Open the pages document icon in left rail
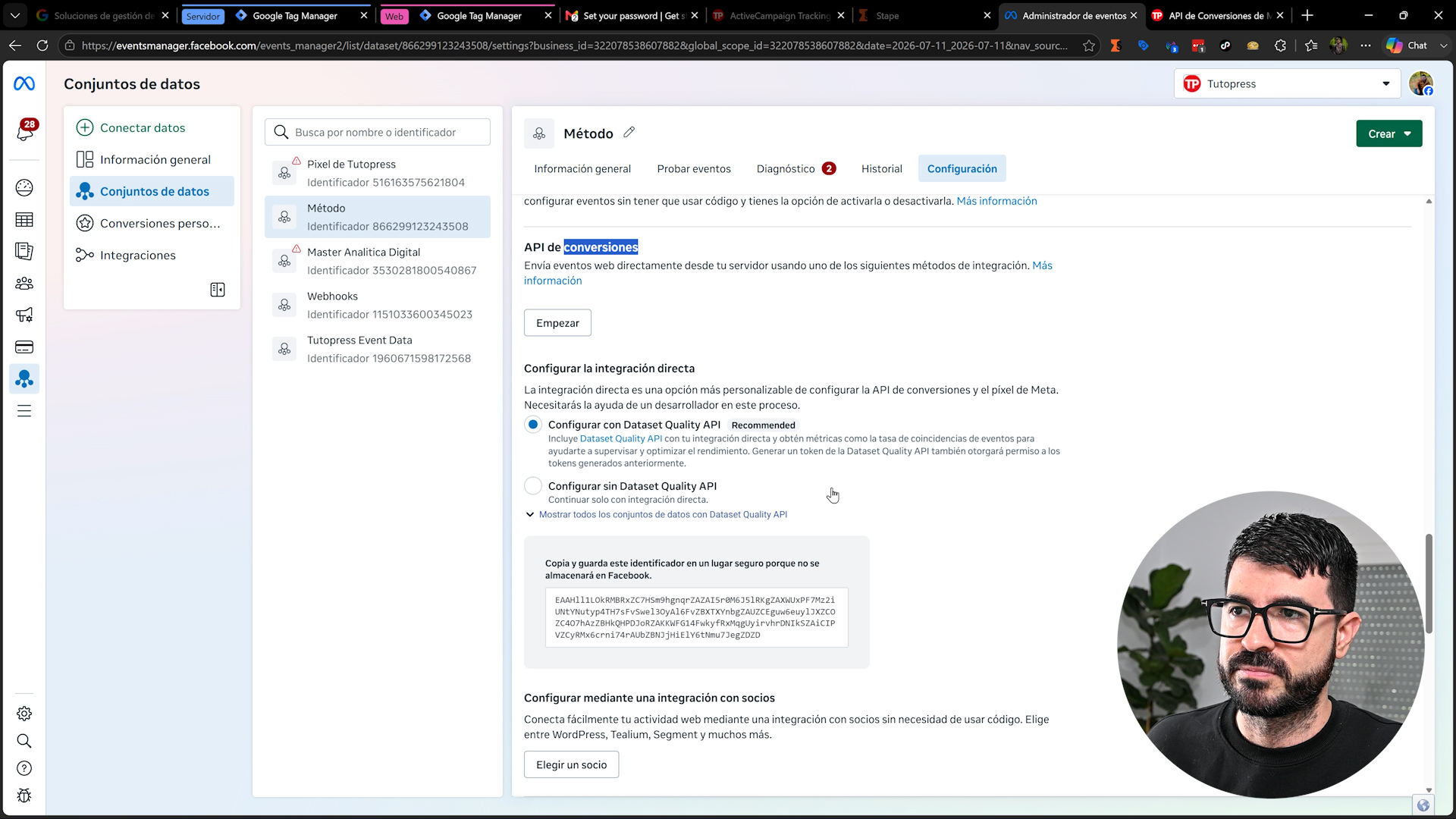 click(x=24, y=251)
